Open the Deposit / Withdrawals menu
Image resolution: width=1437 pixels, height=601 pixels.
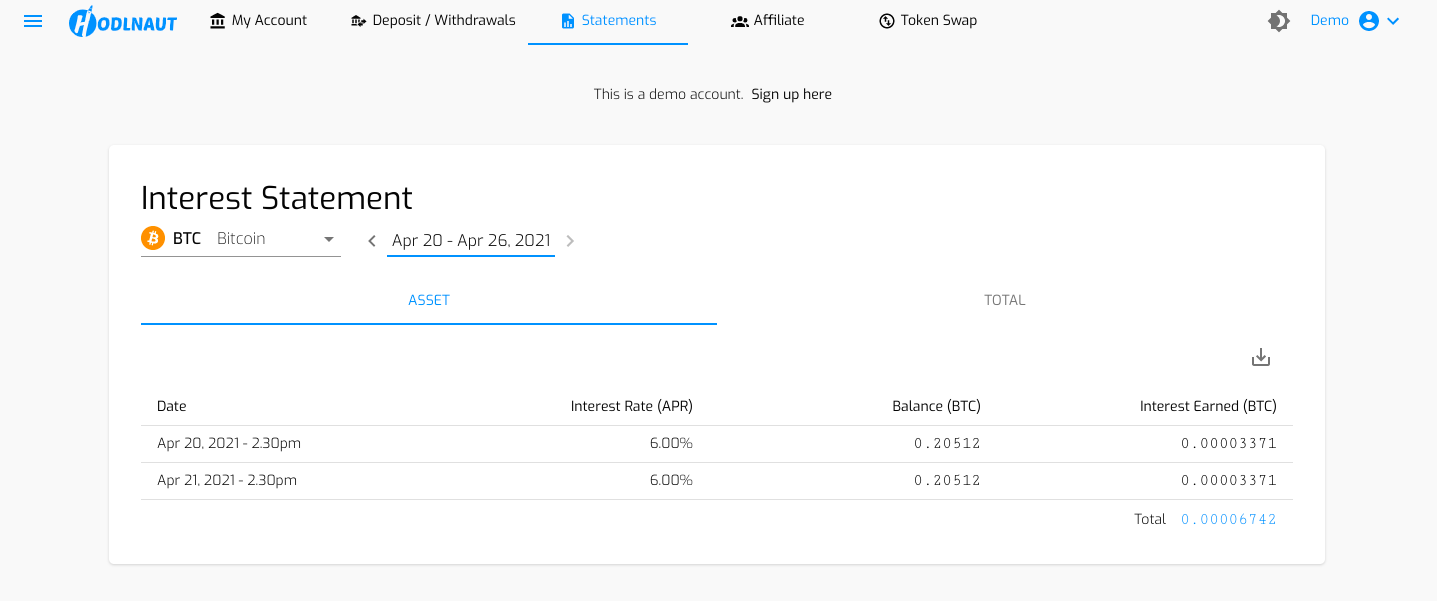pos(433,21)
